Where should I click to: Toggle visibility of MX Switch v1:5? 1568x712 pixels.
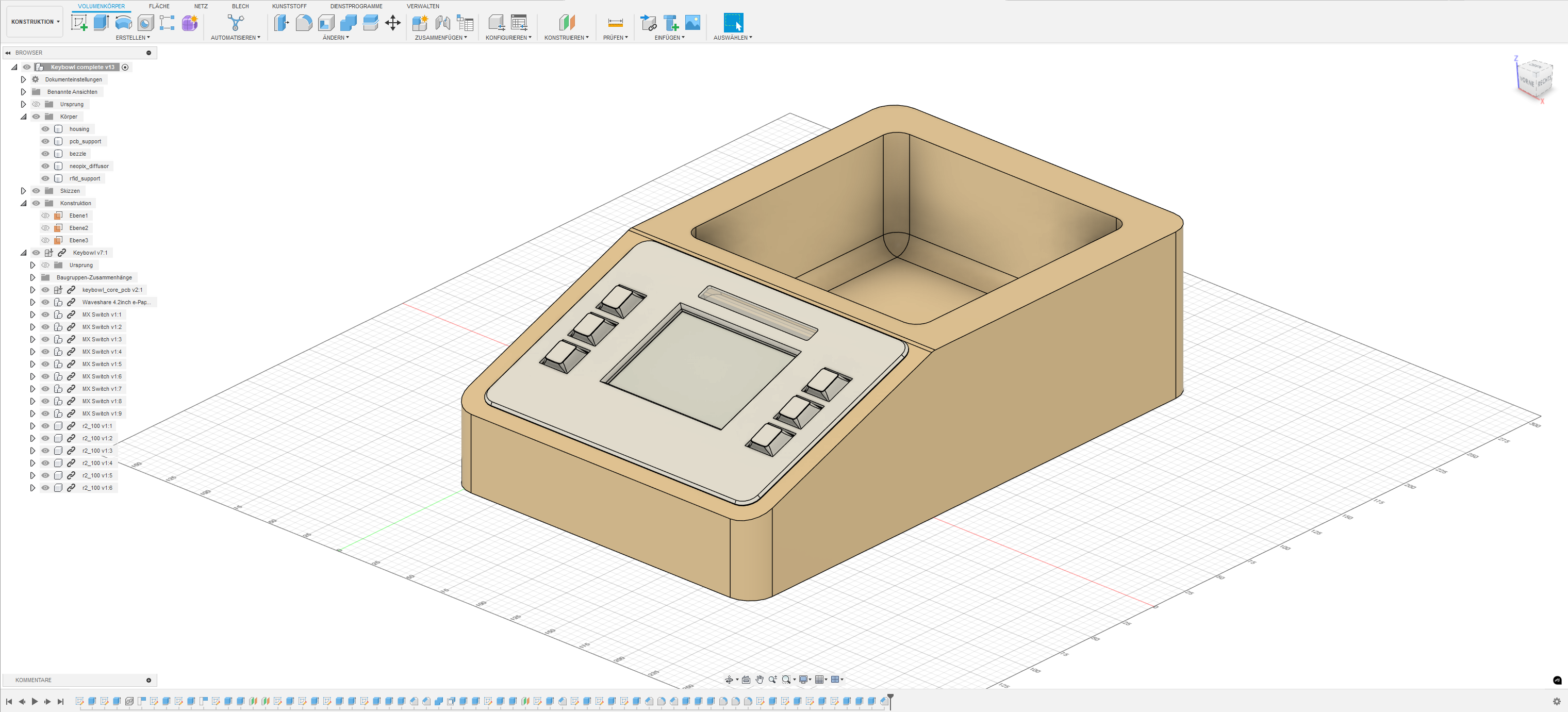46,364
